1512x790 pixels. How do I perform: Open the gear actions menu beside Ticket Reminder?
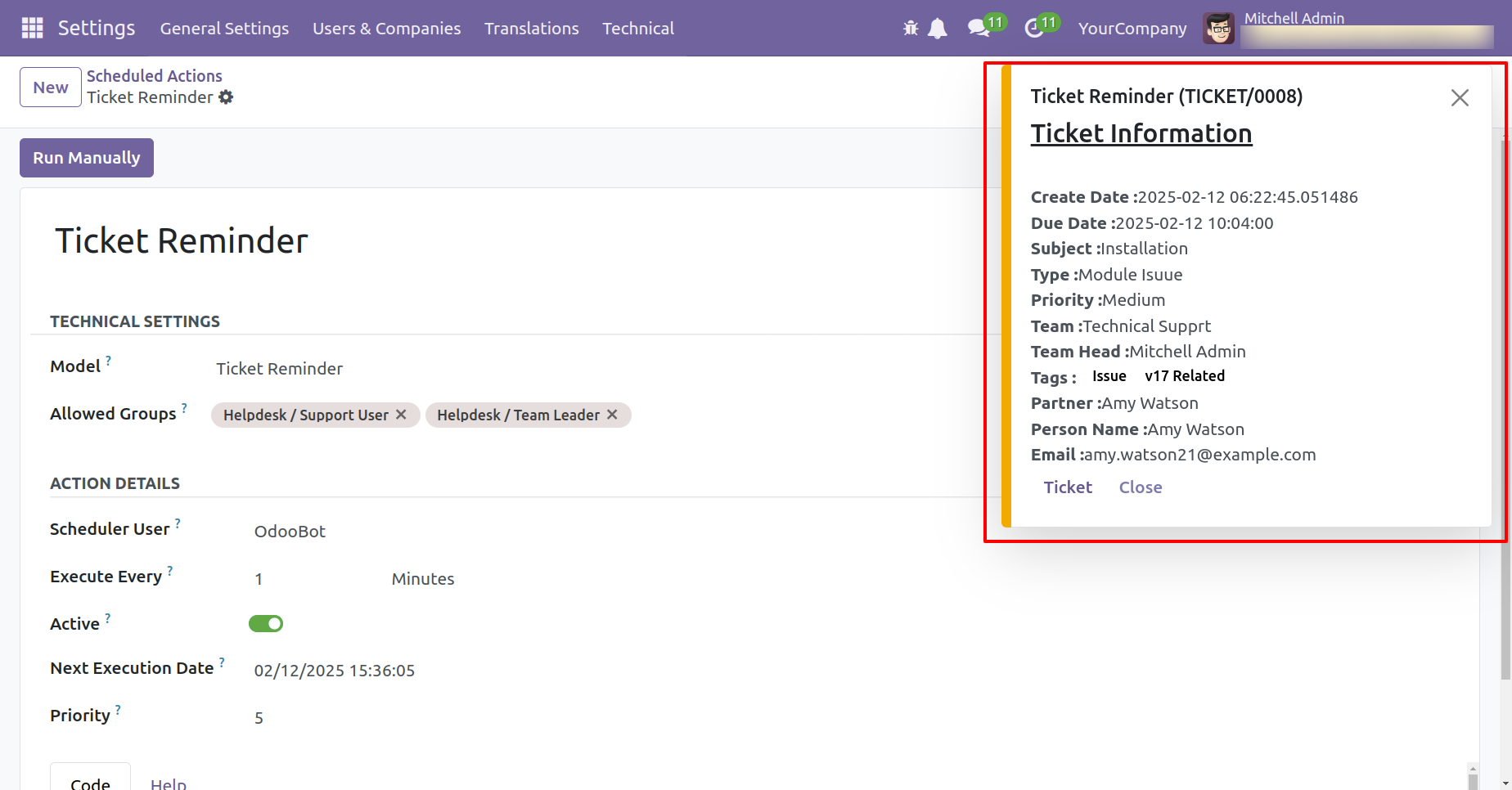pos(226,97)
